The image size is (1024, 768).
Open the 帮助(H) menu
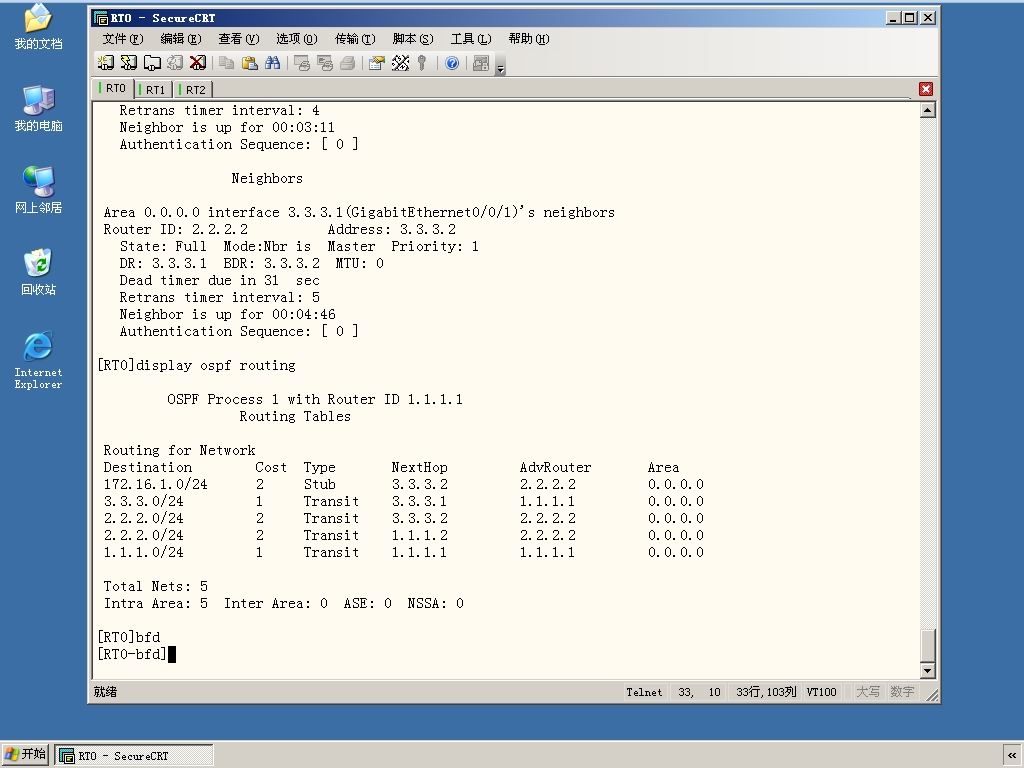tap(529, 39)
